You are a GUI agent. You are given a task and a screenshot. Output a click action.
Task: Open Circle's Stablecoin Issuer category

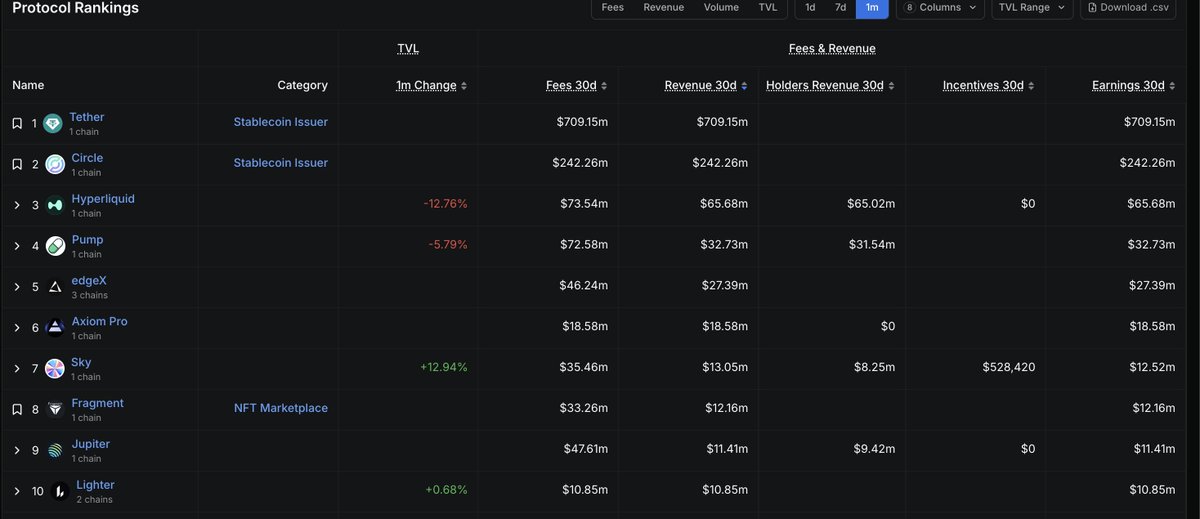pyautogui.click(x=281, y=163)
